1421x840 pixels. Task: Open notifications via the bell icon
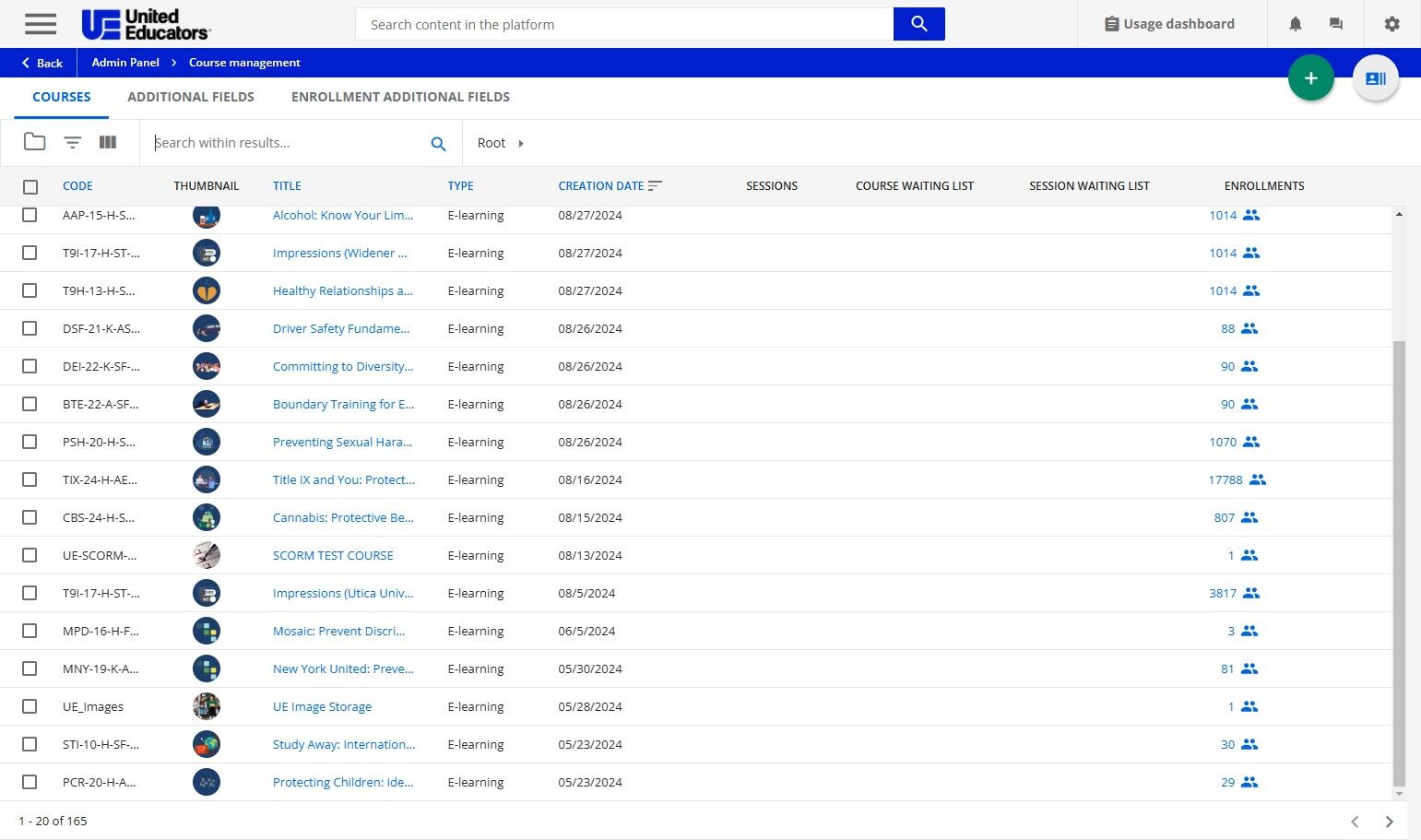click(x=1295, y=24)
